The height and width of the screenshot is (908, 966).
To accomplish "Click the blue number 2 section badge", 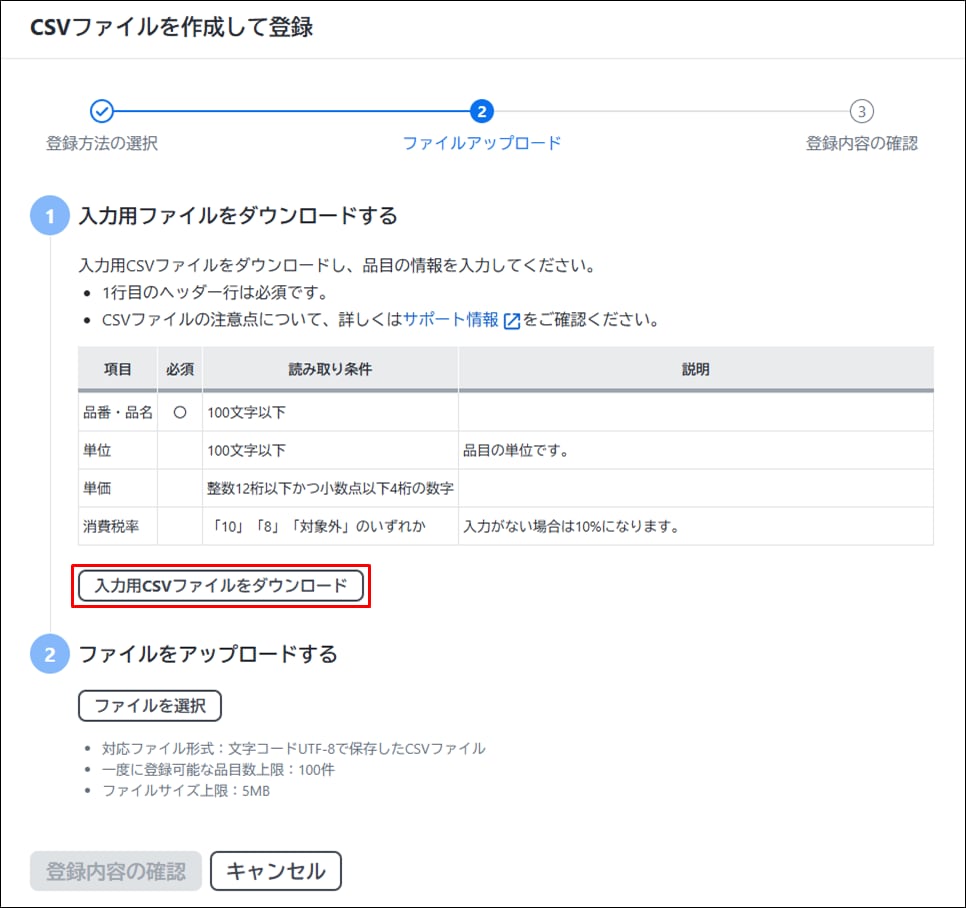I will [x=50, y=655].
